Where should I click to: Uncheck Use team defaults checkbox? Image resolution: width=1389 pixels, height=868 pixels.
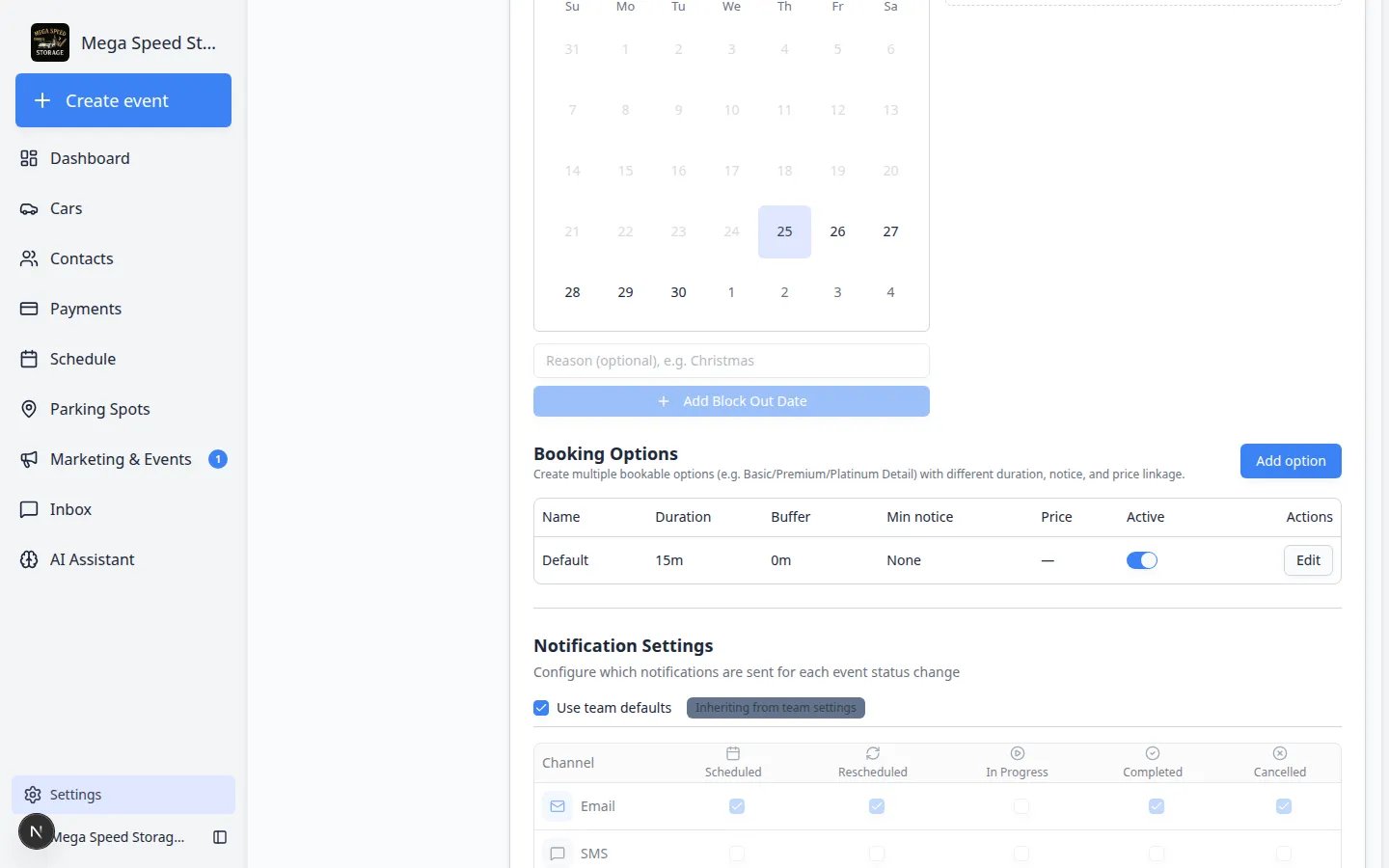pos(541,708)
